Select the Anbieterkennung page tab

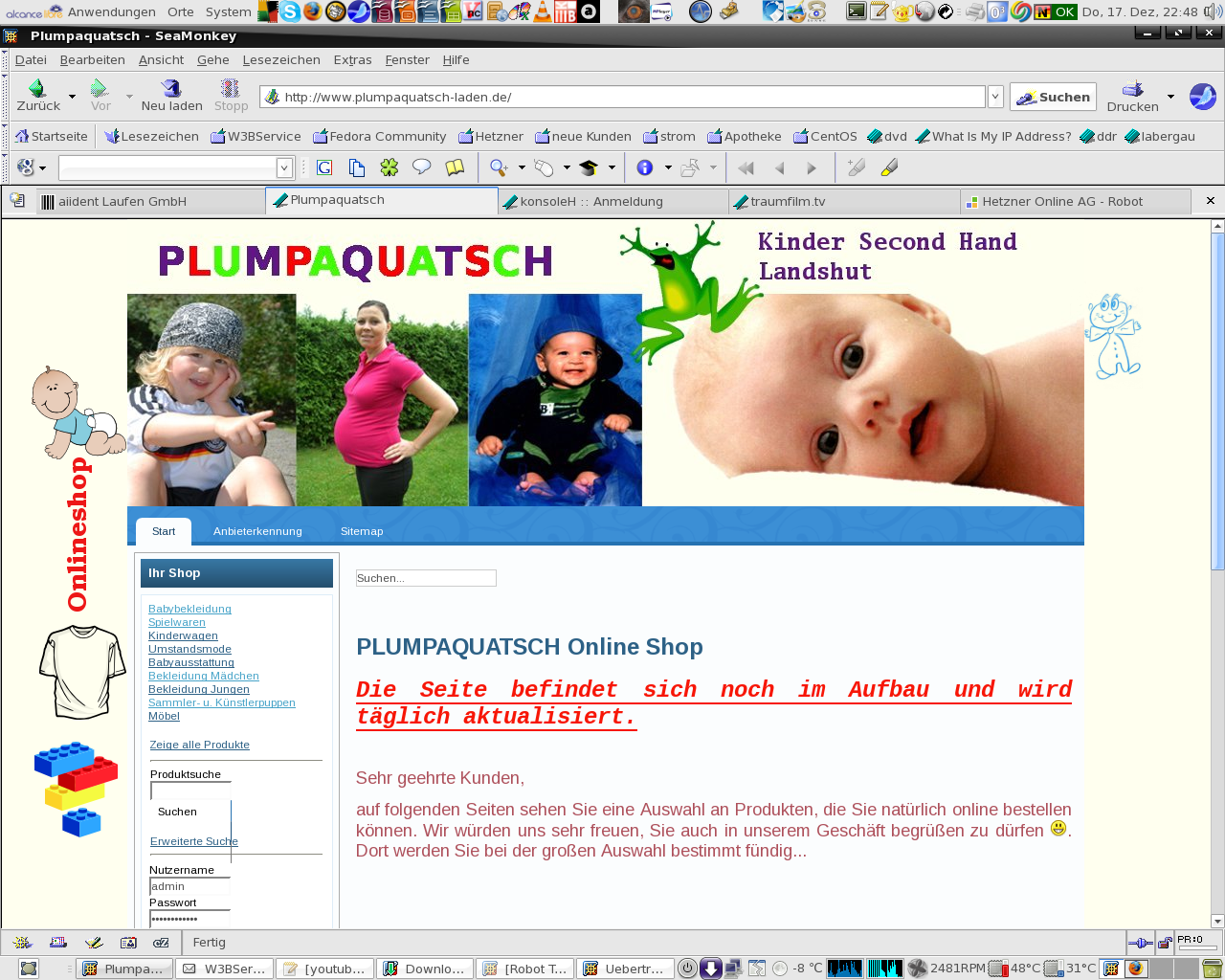257,531
